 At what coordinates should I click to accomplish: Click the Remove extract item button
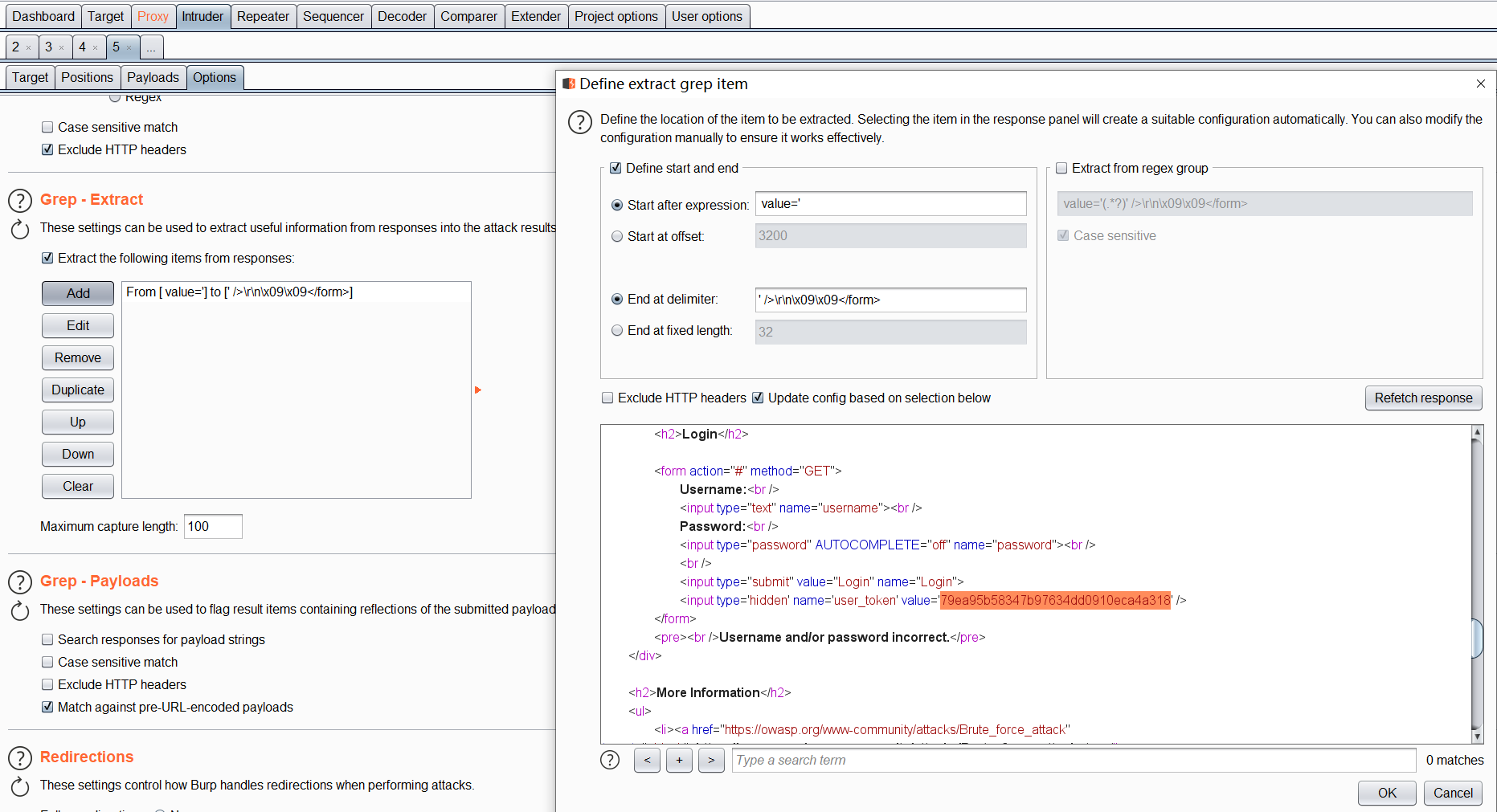(78, 357)
